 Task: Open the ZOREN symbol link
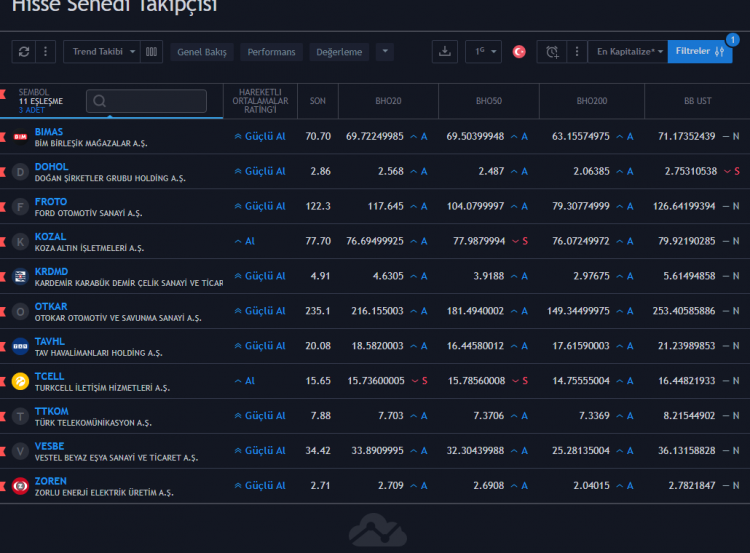click(x=51, y=481)
